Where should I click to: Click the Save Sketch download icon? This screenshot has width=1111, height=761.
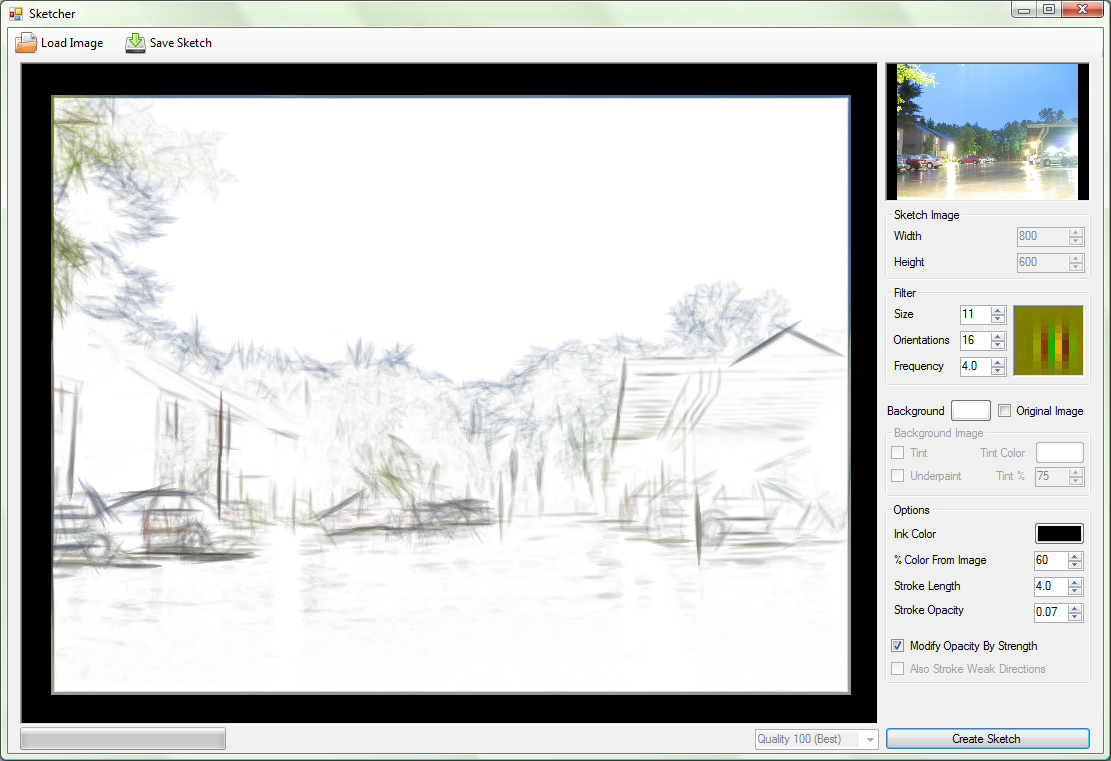(135, 43)
